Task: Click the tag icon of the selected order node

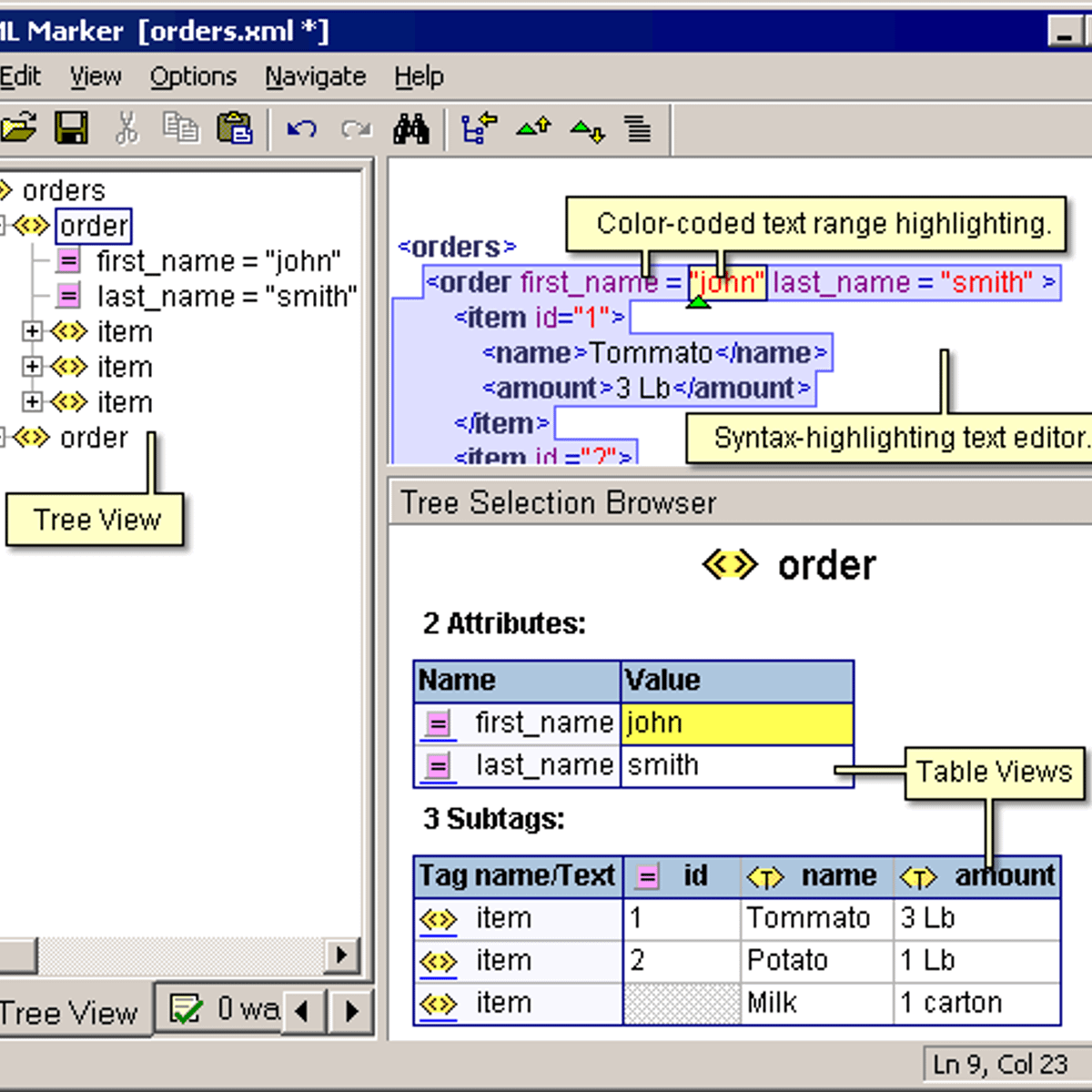Action: [x=31, y=226]
